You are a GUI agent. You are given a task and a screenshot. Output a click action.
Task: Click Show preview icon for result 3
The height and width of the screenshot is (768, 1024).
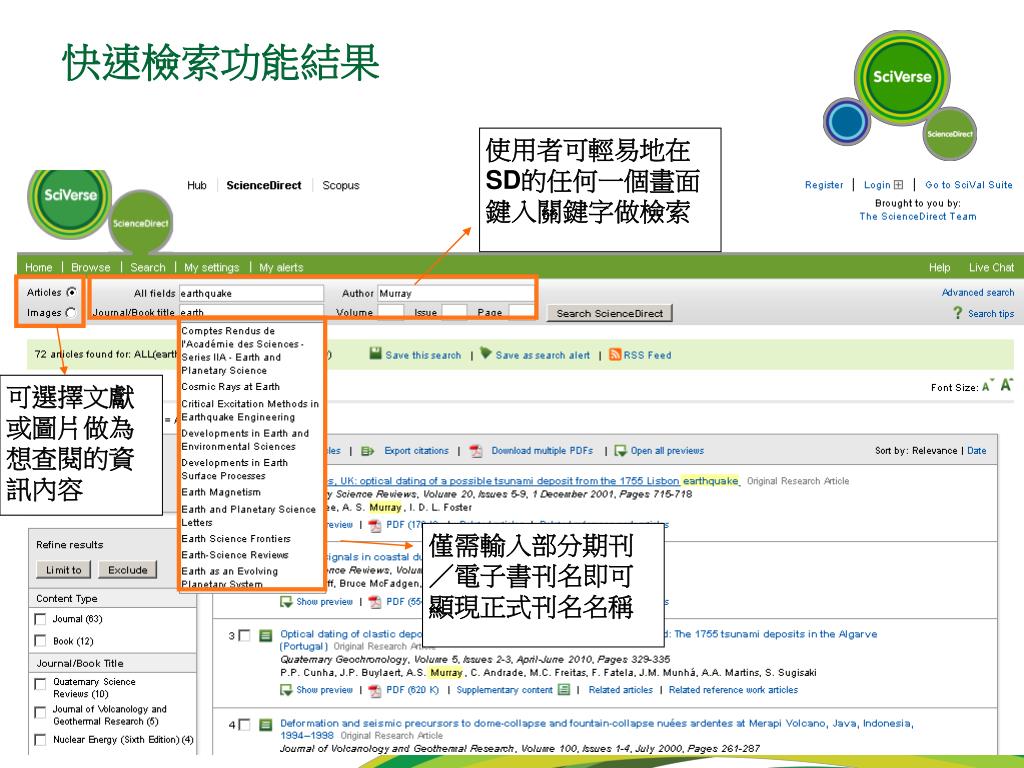(x=286, y=690)
